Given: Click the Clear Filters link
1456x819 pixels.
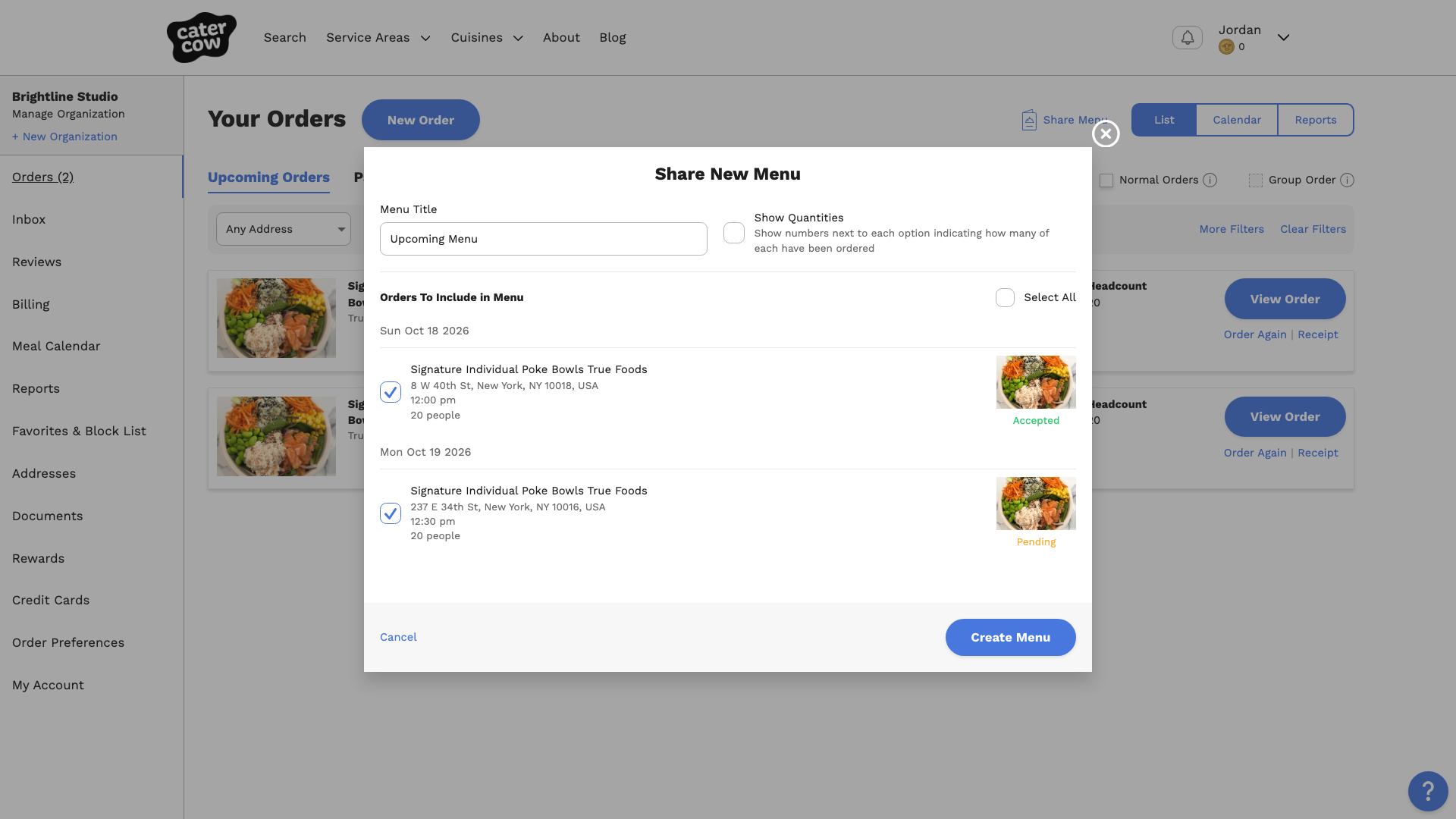Looking at the screenshot, I should [x=1313, y=229].
